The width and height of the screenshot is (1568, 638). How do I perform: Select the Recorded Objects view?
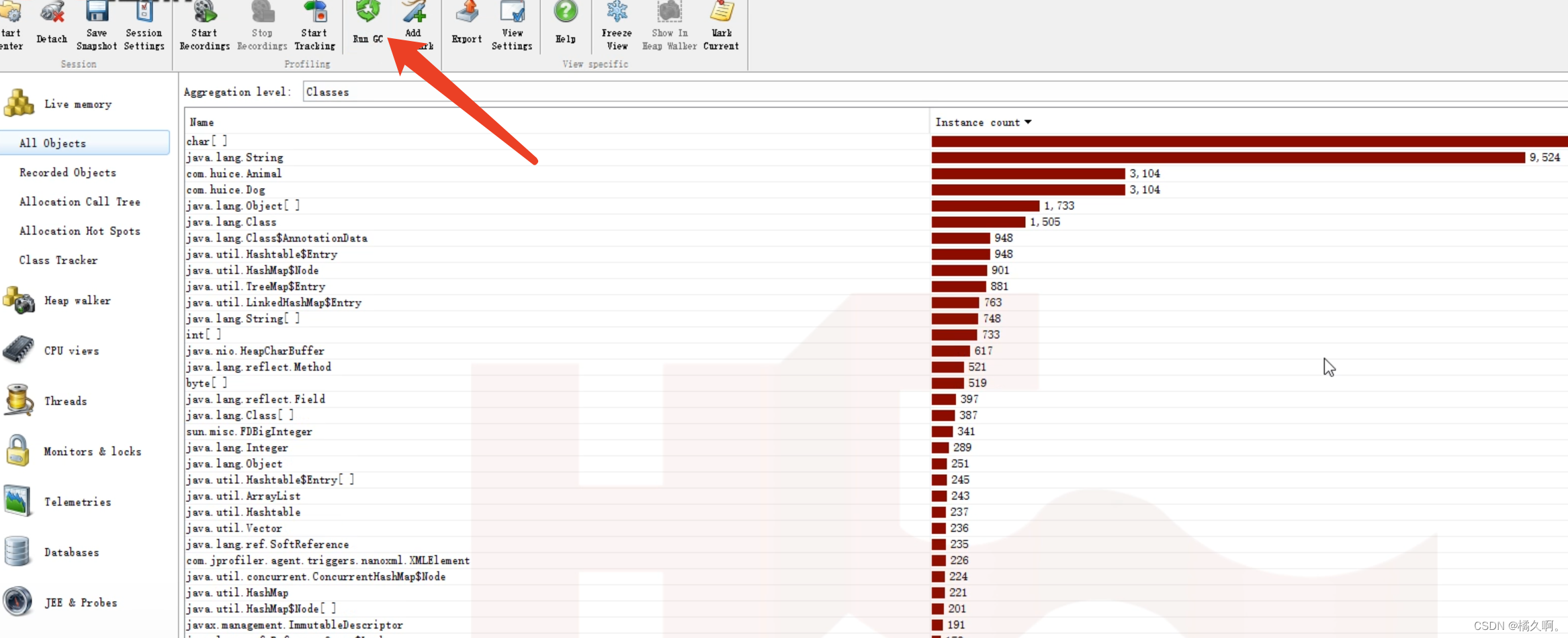coord(68,173)
